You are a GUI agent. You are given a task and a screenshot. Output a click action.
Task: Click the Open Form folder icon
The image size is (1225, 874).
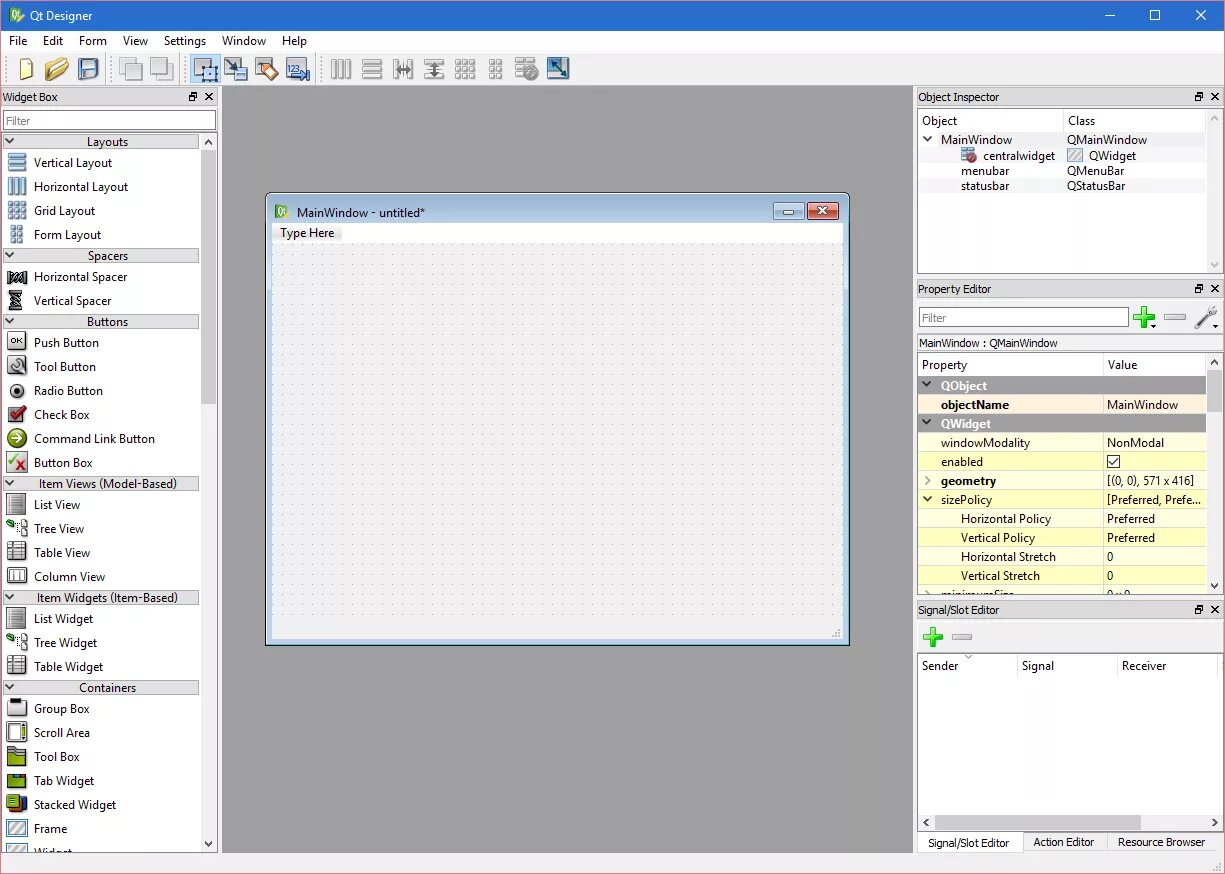tap(57, 69)
